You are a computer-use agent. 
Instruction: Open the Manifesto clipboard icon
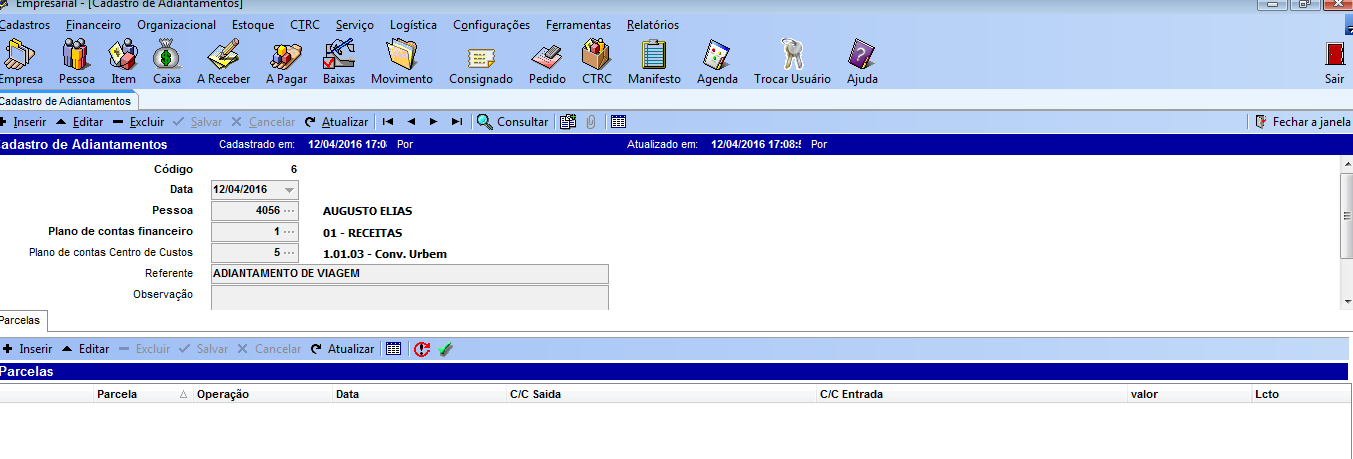pyautogui.click(x=654, y=60)
